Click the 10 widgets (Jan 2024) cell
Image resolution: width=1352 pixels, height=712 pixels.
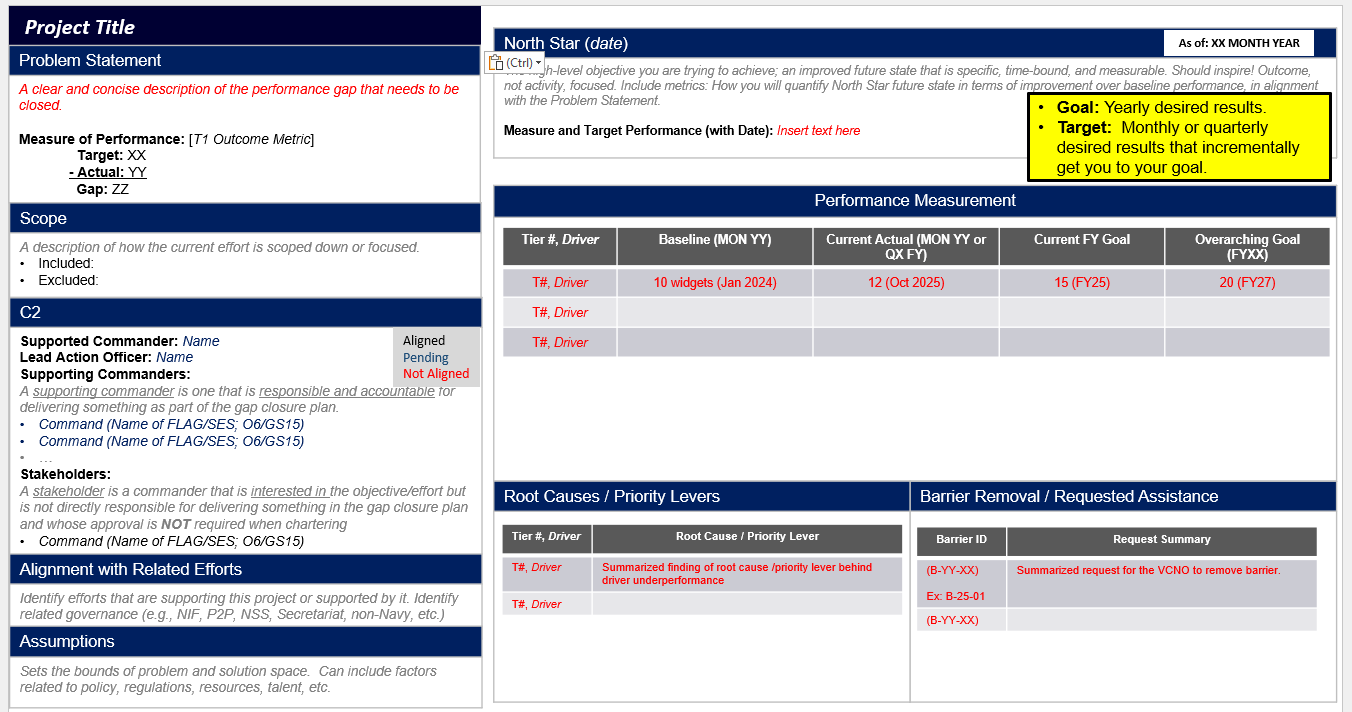tap(714, 282)
